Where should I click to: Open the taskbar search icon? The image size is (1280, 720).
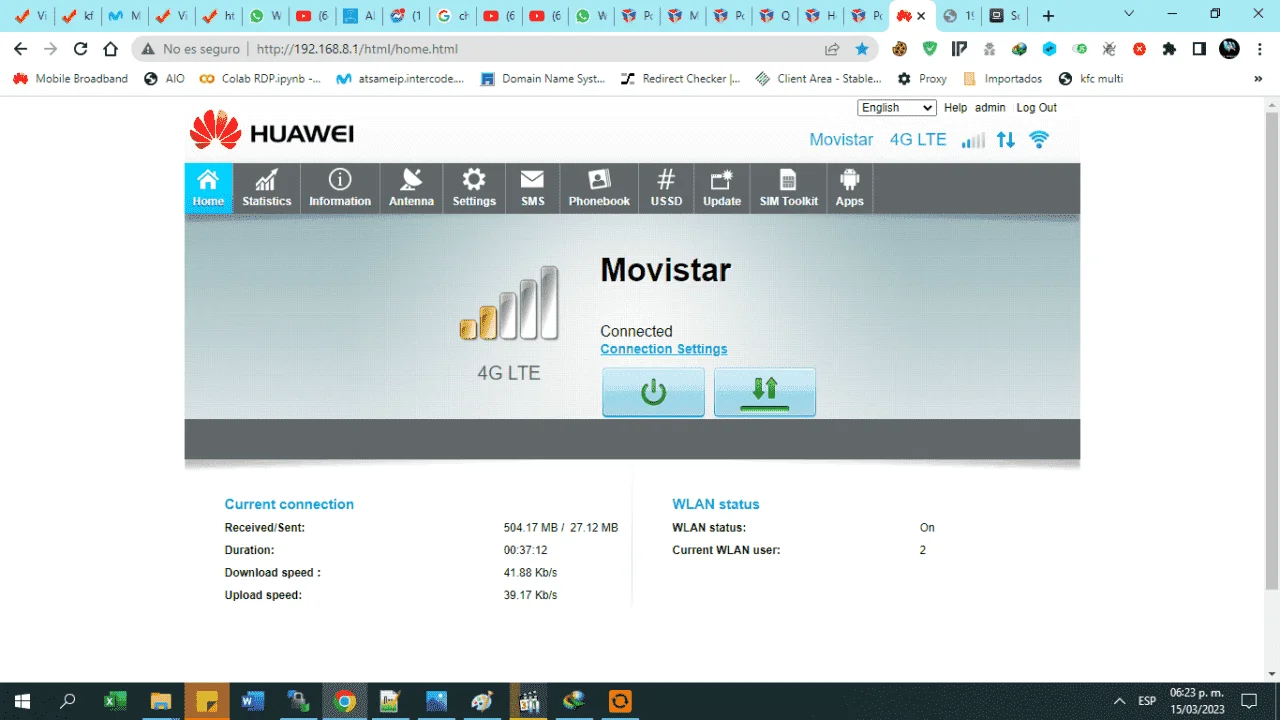(x=68, y=701)
